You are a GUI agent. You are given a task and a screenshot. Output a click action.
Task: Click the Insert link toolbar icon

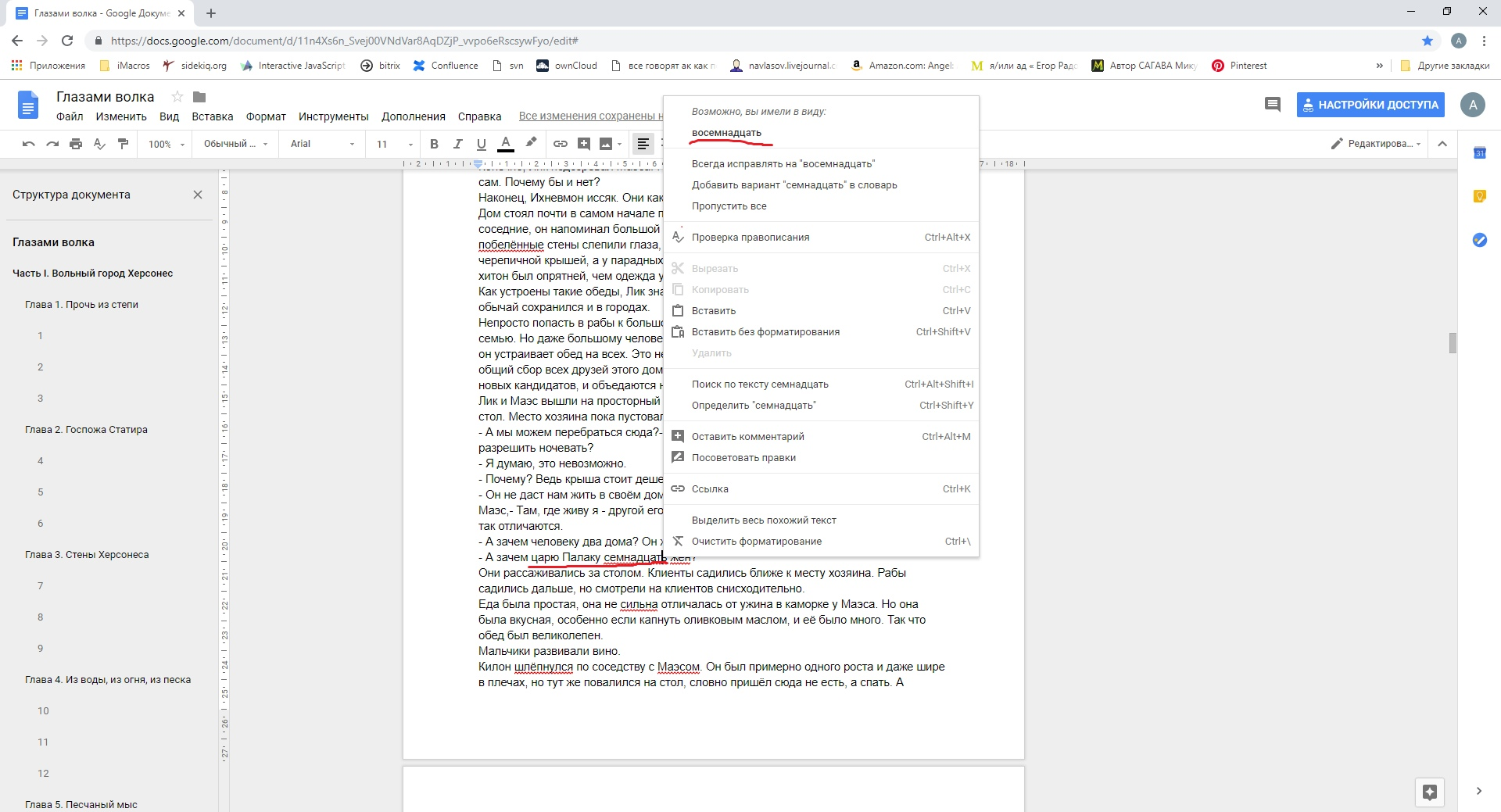(561, 144)
